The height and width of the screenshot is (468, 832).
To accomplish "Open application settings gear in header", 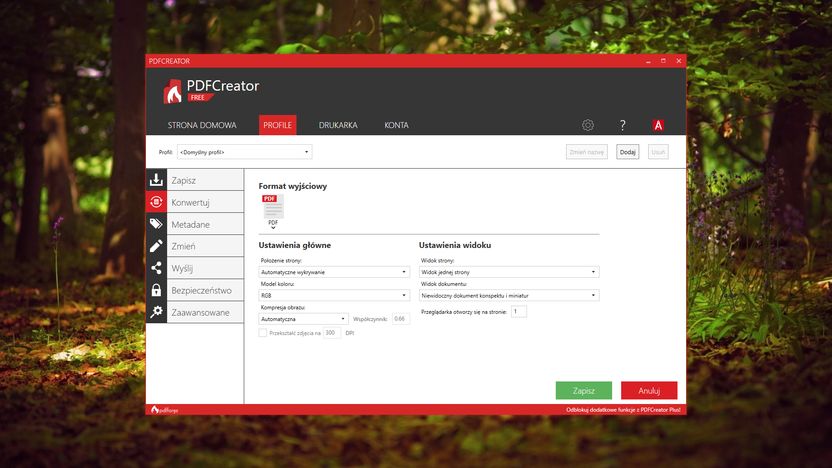I will [587, 125].
